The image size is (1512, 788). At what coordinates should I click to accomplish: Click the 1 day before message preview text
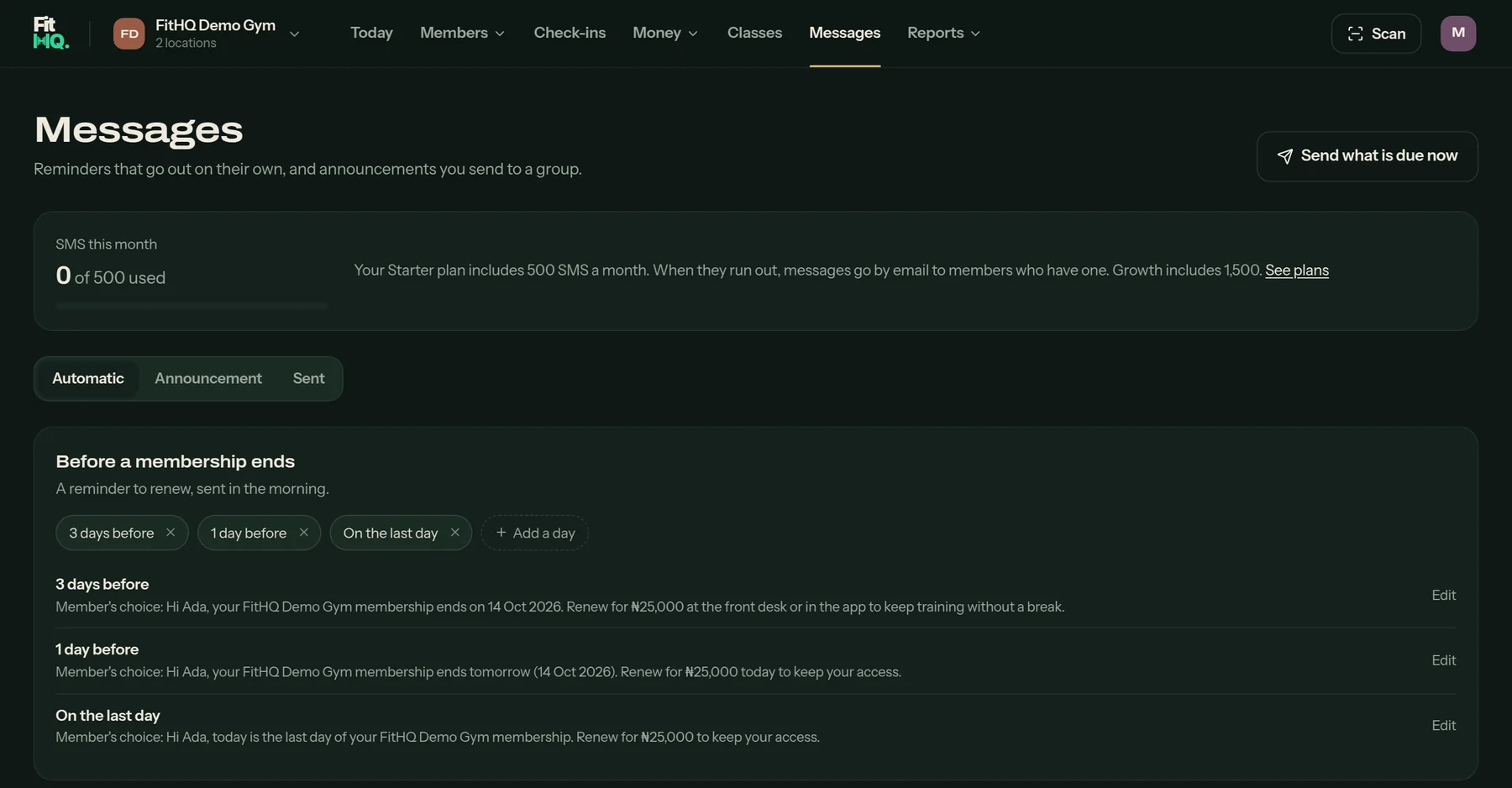(x=478, y=672)
